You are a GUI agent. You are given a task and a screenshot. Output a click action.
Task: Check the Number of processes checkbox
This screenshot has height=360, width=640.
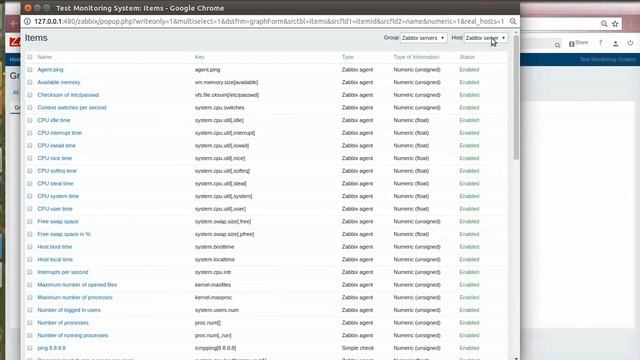coord(29,323)
